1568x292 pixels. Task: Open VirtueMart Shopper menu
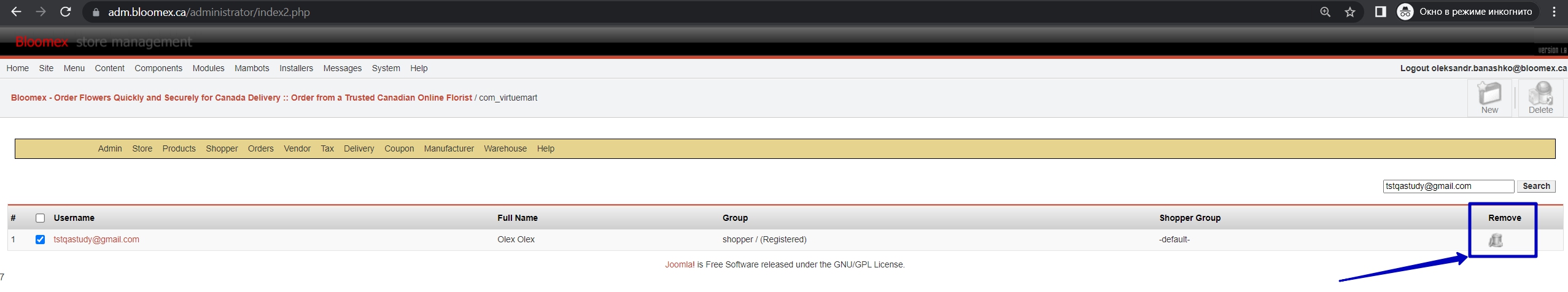click(x=222, y=148)
